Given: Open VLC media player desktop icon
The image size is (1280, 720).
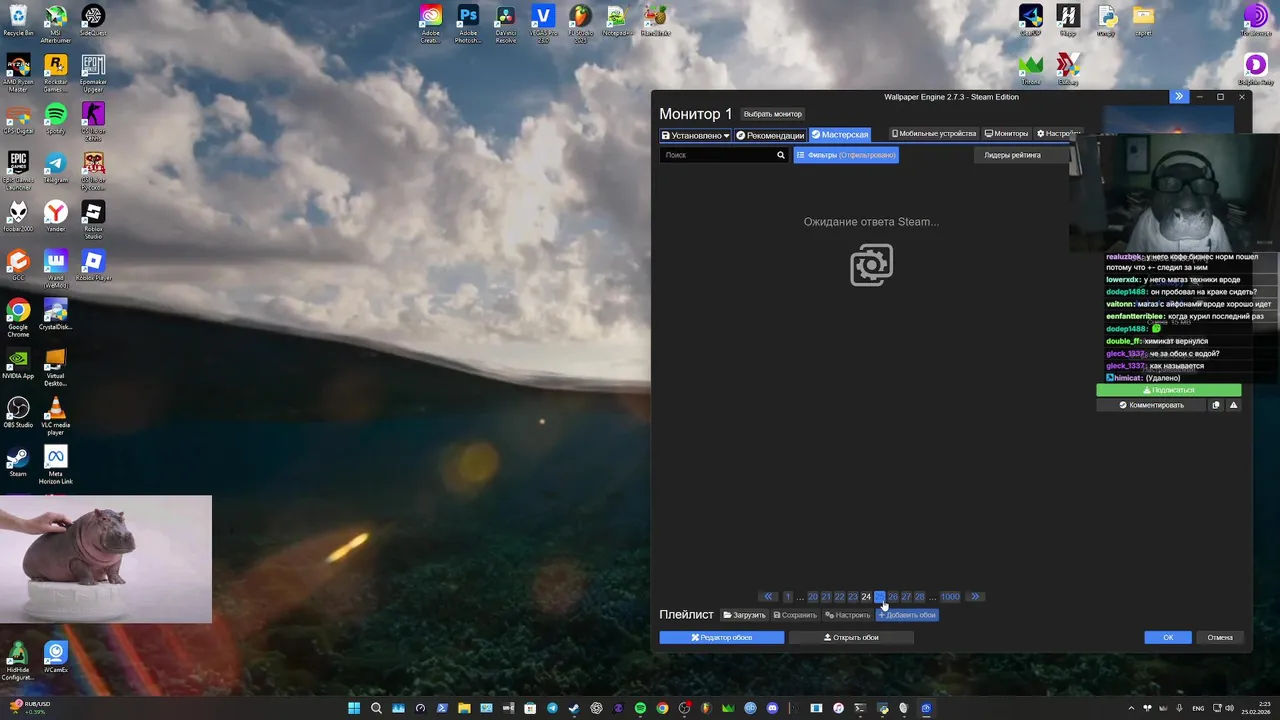Looking at the screenshot, I should [56, 416].
